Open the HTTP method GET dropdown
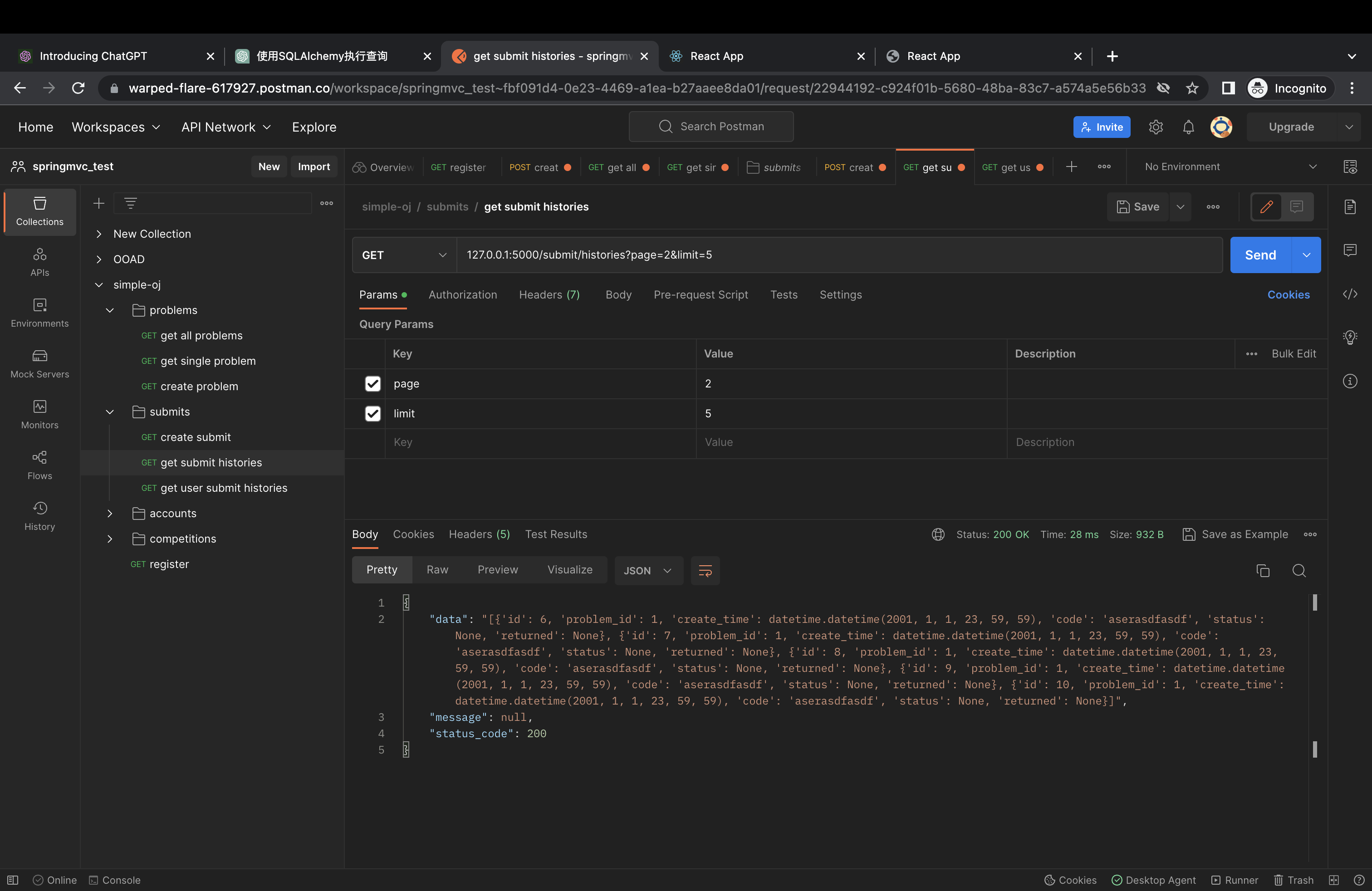The height and width of the screenshot is (891, 1372). [x=404, y=255]
